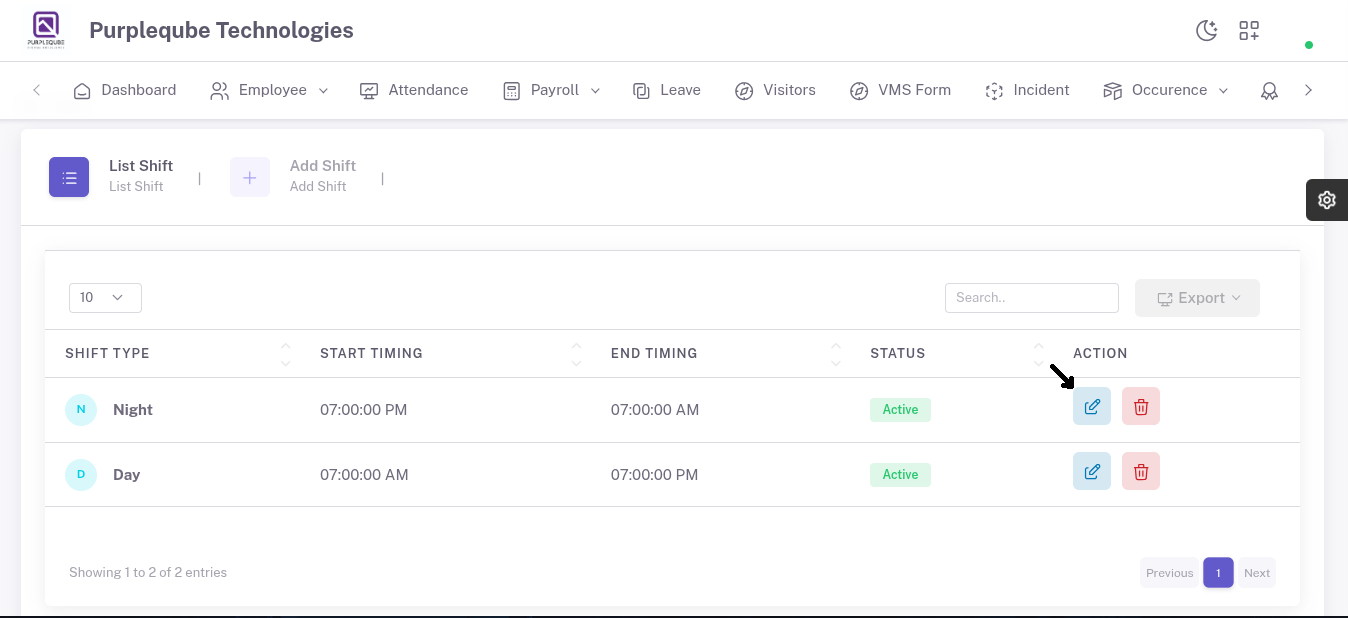Sort by Status column
This screenshot has width=1348, height=618.
click(951, 353)
